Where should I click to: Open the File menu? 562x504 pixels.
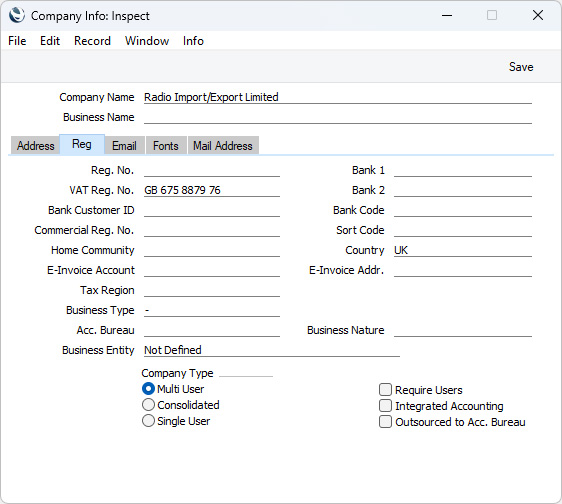pos(17,41)
